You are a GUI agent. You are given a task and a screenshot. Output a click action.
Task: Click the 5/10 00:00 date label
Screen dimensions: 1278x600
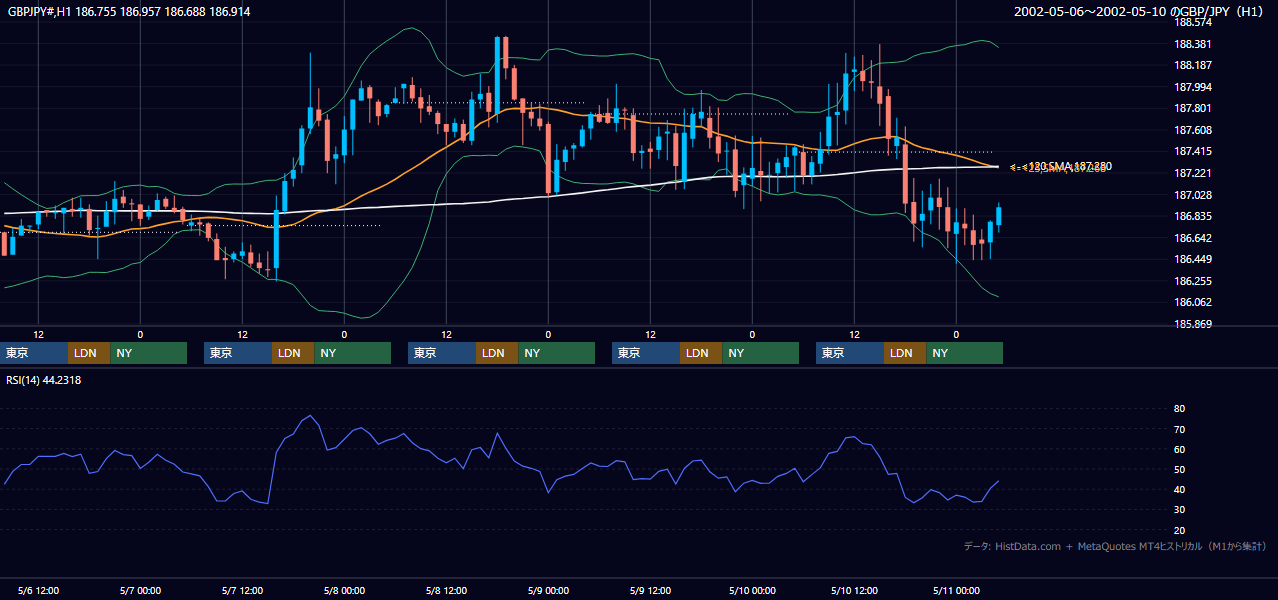[752, 591]
